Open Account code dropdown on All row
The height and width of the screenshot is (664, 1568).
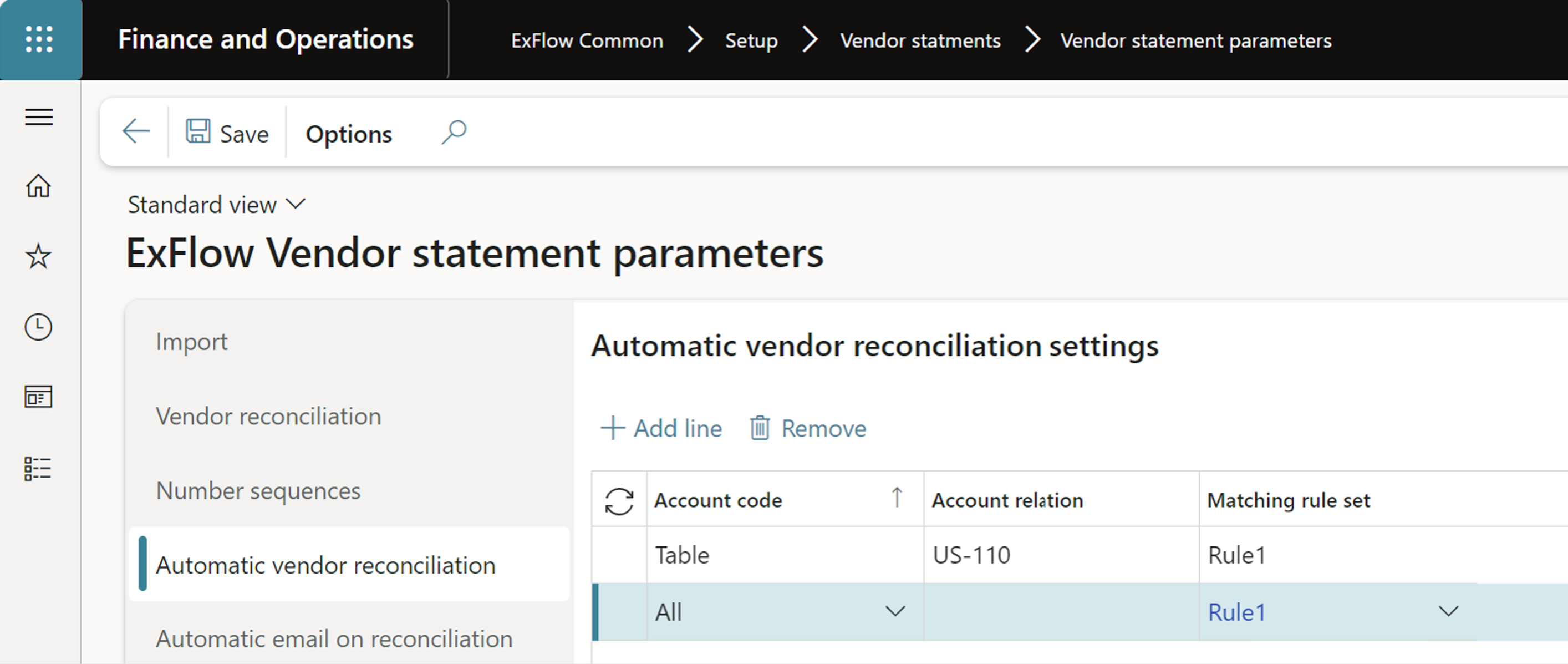click(x=895, y=611)
